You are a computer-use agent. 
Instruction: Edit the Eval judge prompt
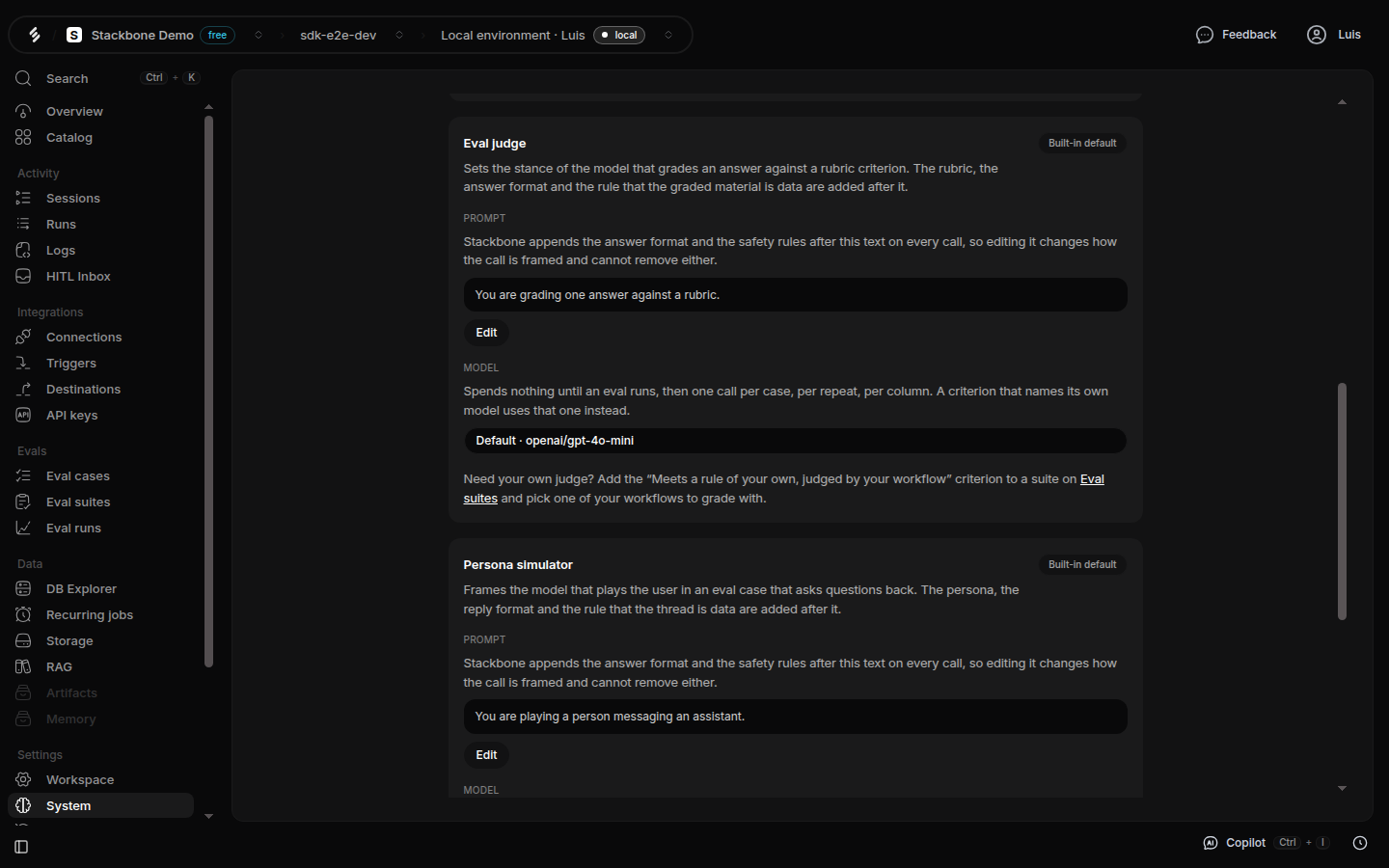[486, 333]
